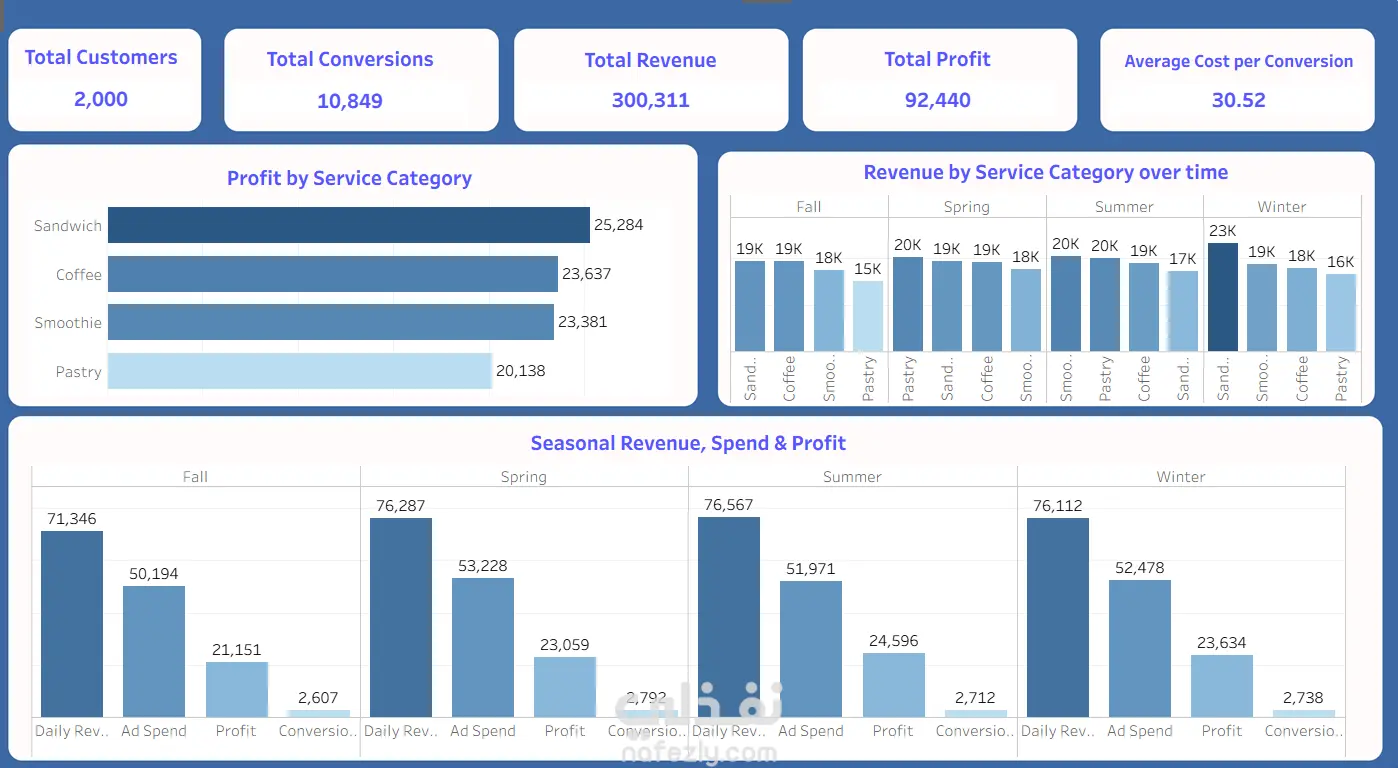The image size is (1398, 768).
Task: Select the Sandwich profit bar
Action: click(x=348, y=225)
